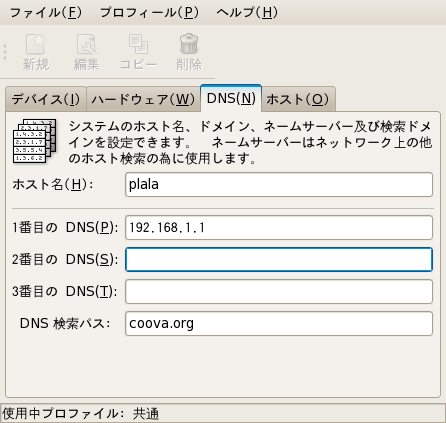Select the DNS(N) tab

231,98
